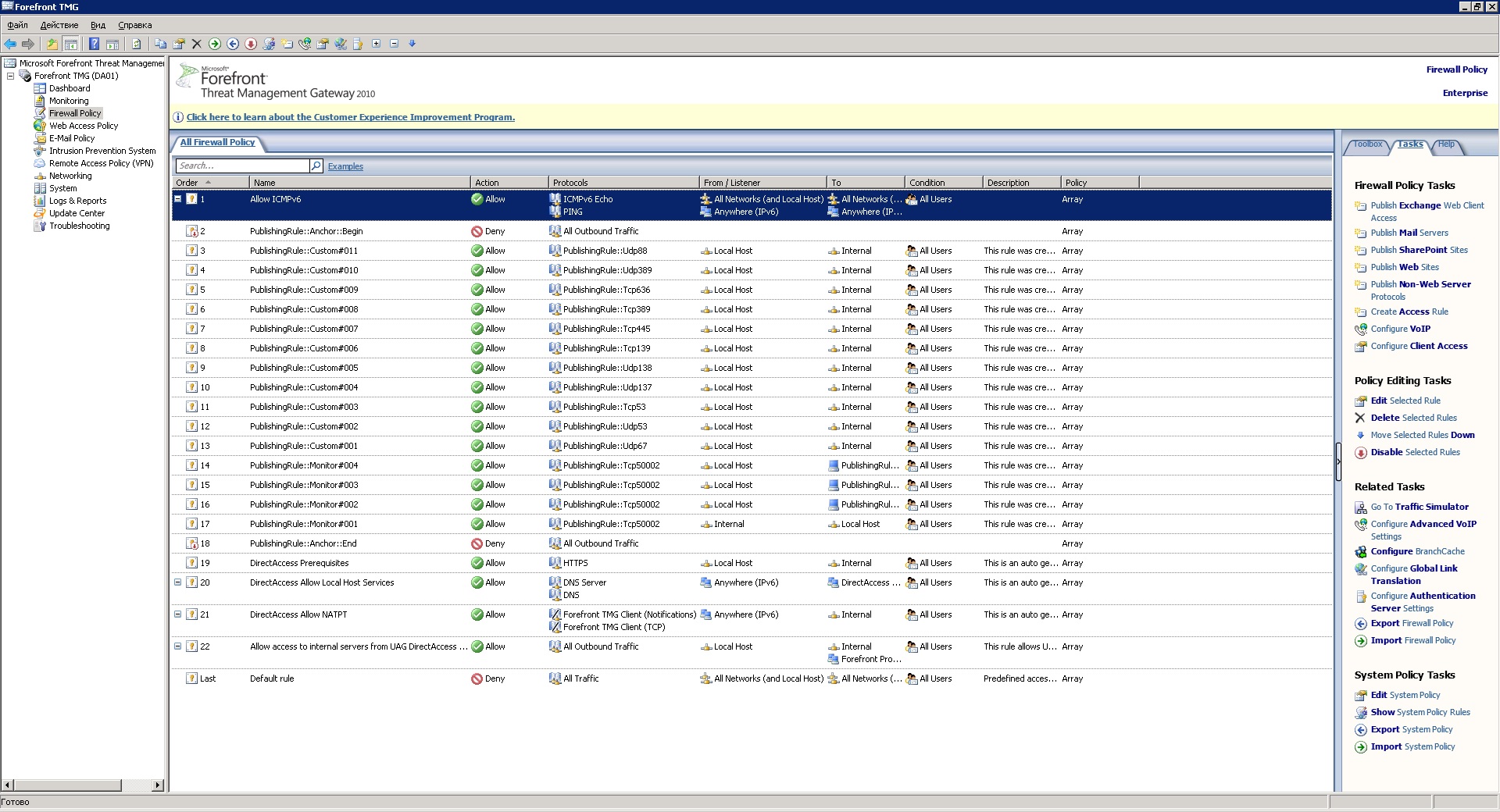Open the Действие menu
The width and height of the screenshot is (1500, 812).
[x=59, y=25]
